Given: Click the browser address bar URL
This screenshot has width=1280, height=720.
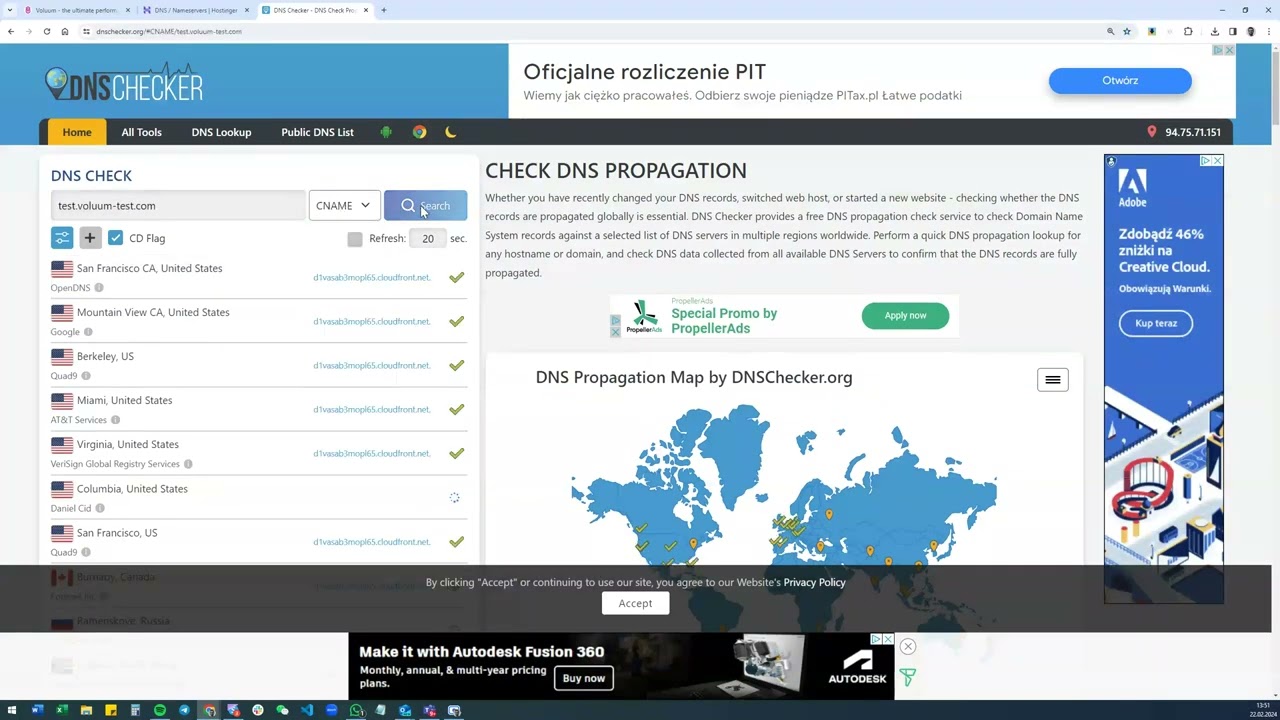Looking at the screenshot, I should [x=169, y=31].
